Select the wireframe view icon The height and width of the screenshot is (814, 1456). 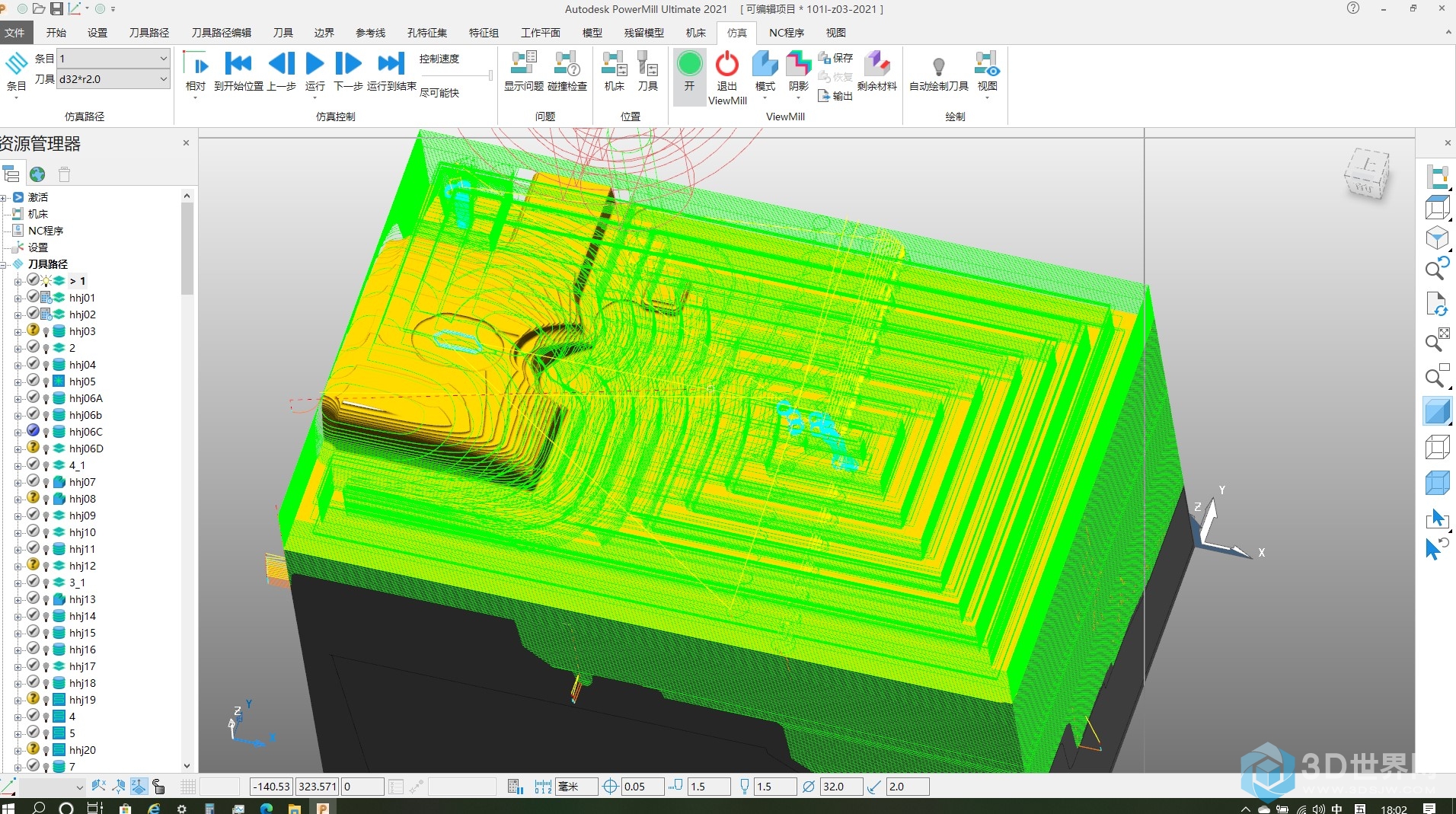pos(1436,447)
